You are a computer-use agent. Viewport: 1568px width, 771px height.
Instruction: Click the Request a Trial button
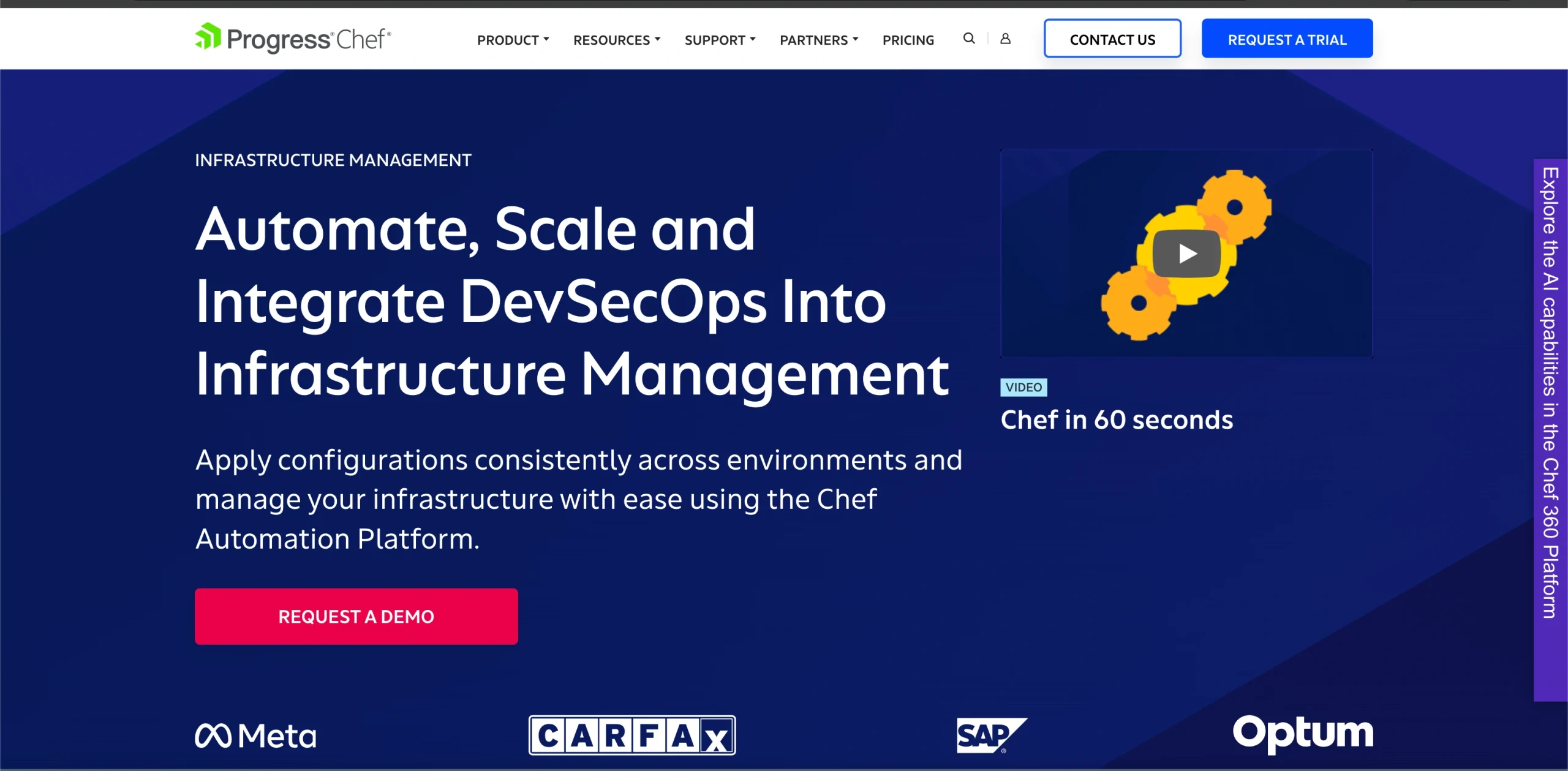(x=1287, y=39)
